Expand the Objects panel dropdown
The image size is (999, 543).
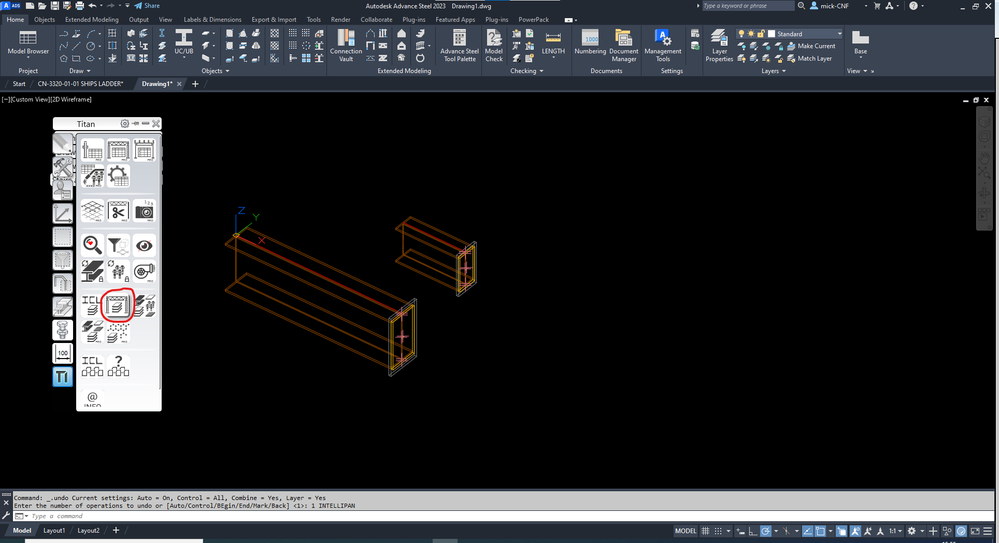[x=215, y=71]
